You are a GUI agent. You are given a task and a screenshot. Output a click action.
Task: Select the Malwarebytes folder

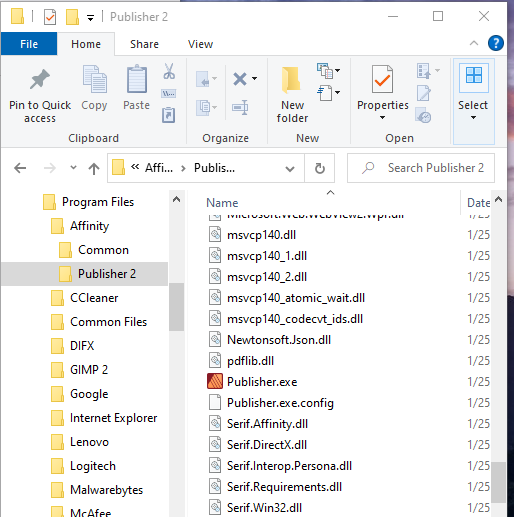106,490
